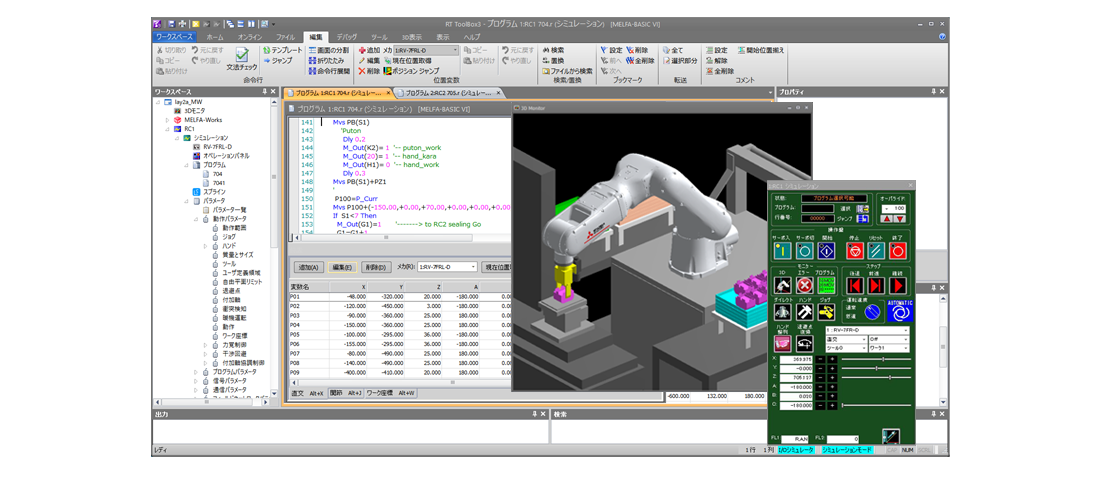The height and width of the screenshot is (482, 1100).
Task: Open the robot selection dropdown 1: RV-7FR-D
Action: [x=867, y=329]
